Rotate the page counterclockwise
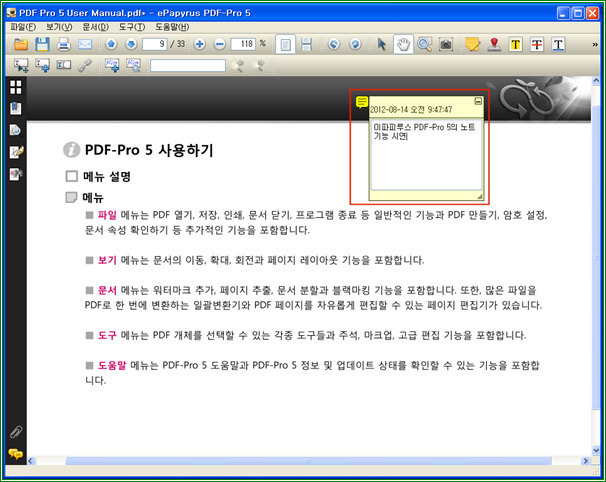Viewport: 606px width, 482px height. tap(334, 44)
